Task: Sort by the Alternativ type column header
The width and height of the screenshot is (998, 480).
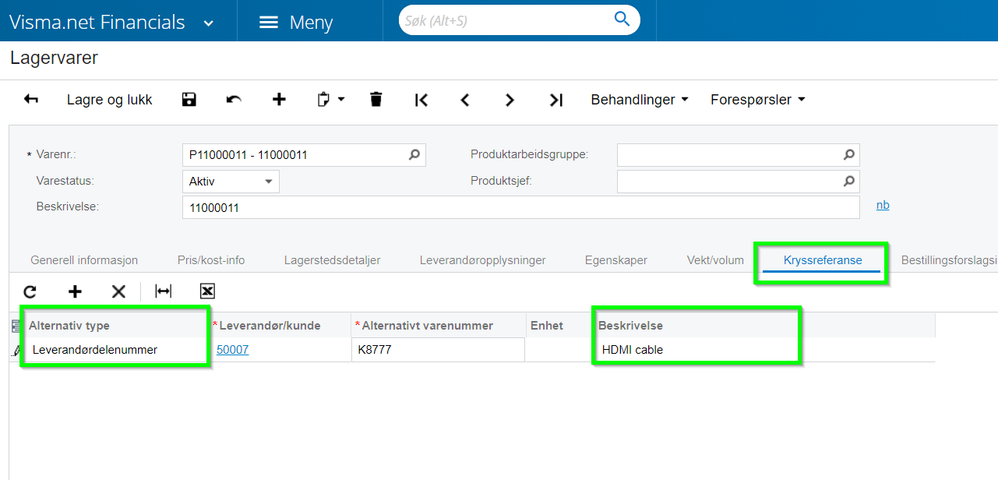Action: point(69,325)
